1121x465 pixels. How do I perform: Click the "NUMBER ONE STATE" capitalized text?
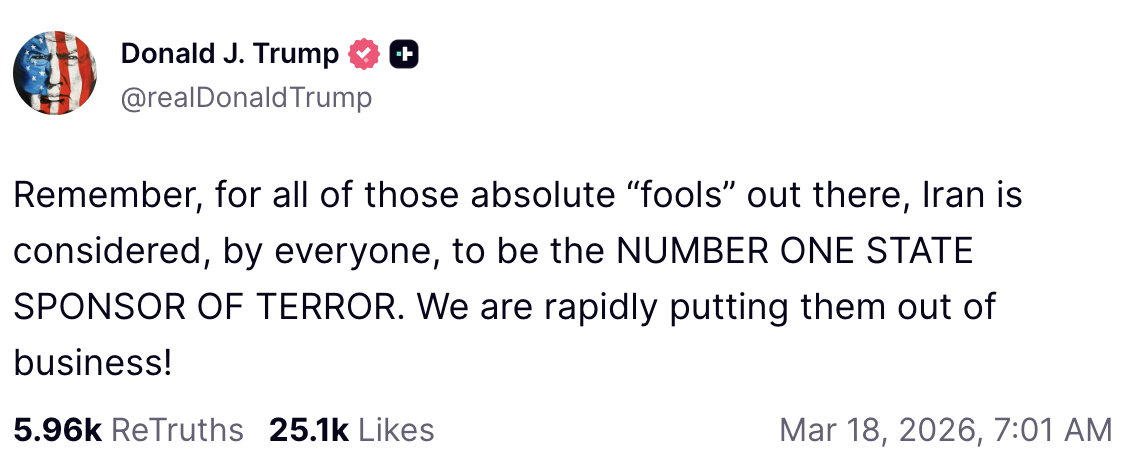[x=794, y=251]
